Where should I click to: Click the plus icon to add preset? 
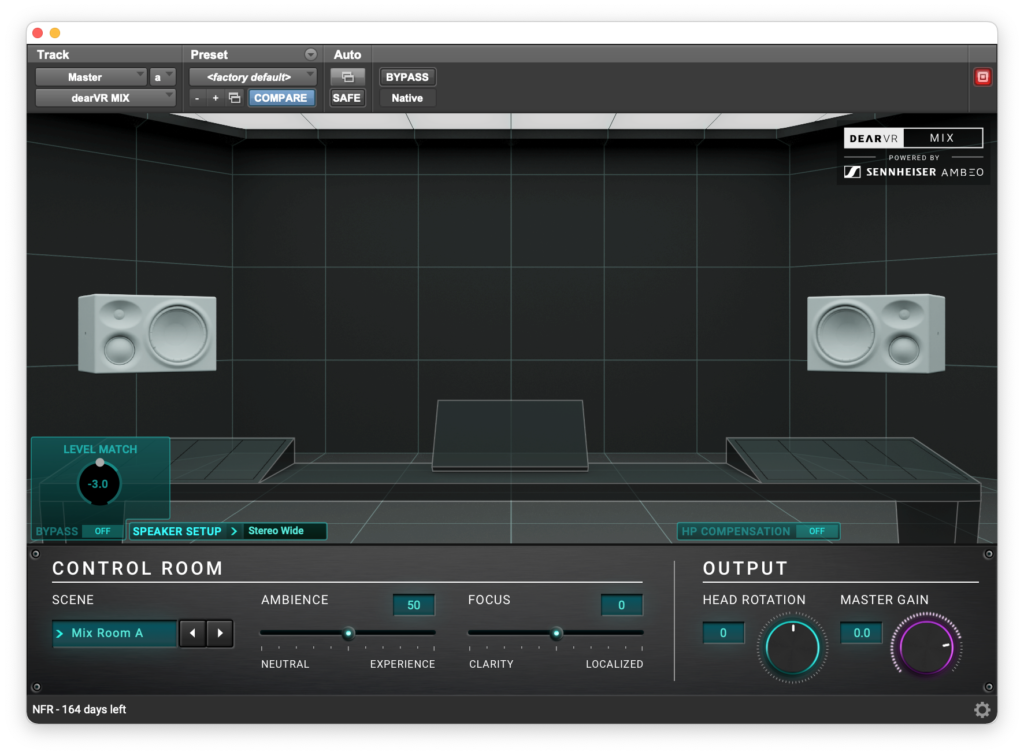pos(215,98)
